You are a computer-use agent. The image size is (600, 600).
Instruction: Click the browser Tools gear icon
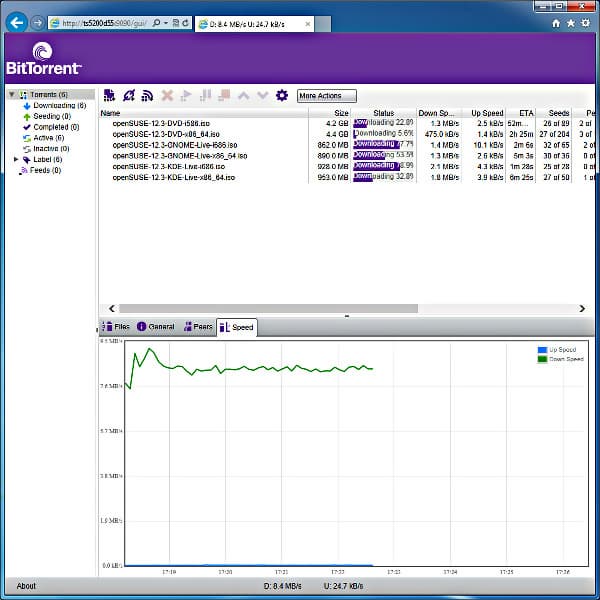[x=585, y=23]
